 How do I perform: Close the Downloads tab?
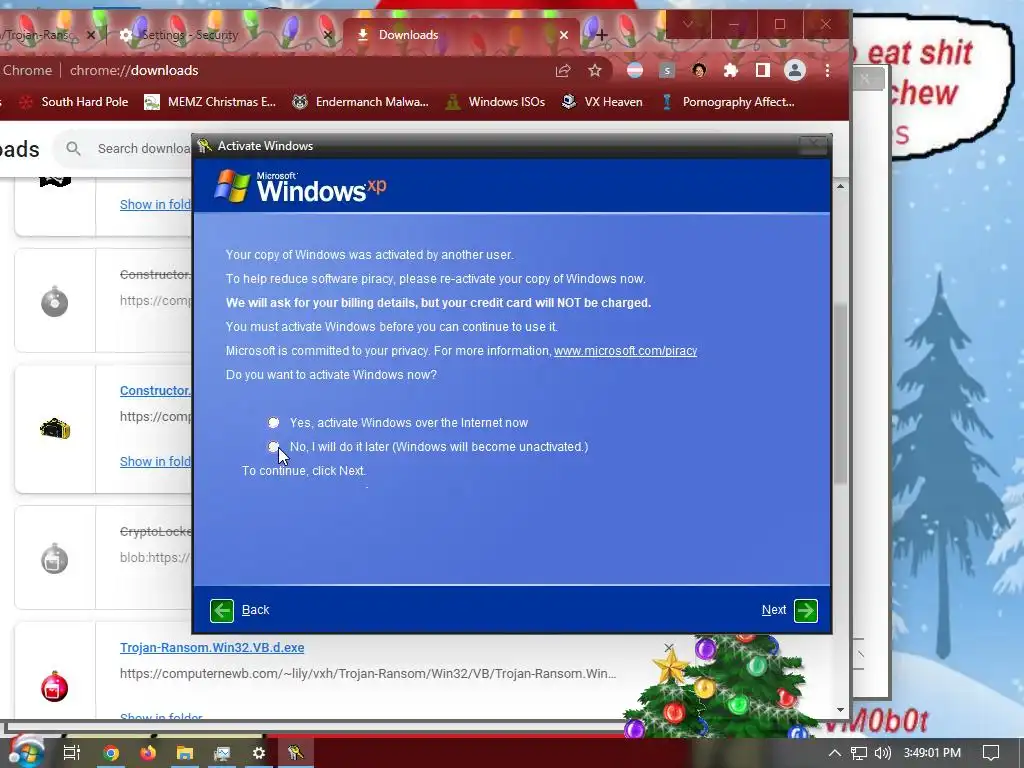pyautogui.click(x=564, y=35)
